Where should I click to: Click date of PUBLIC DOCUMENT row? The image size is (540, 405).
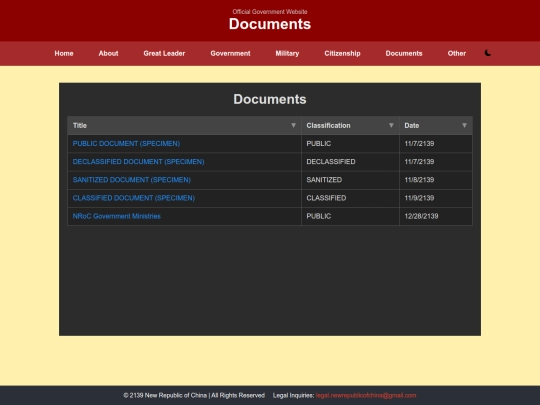point(436,144)
